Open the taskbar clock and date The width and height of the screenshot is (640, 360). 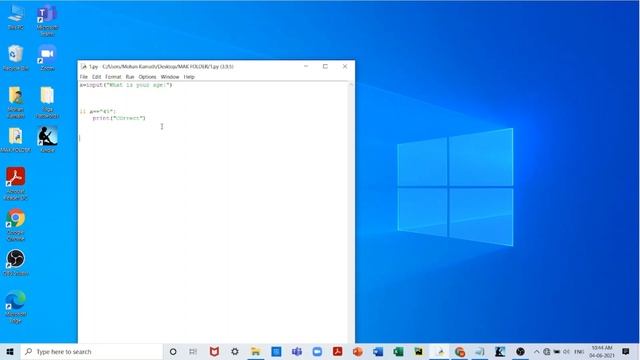(602, 351)
